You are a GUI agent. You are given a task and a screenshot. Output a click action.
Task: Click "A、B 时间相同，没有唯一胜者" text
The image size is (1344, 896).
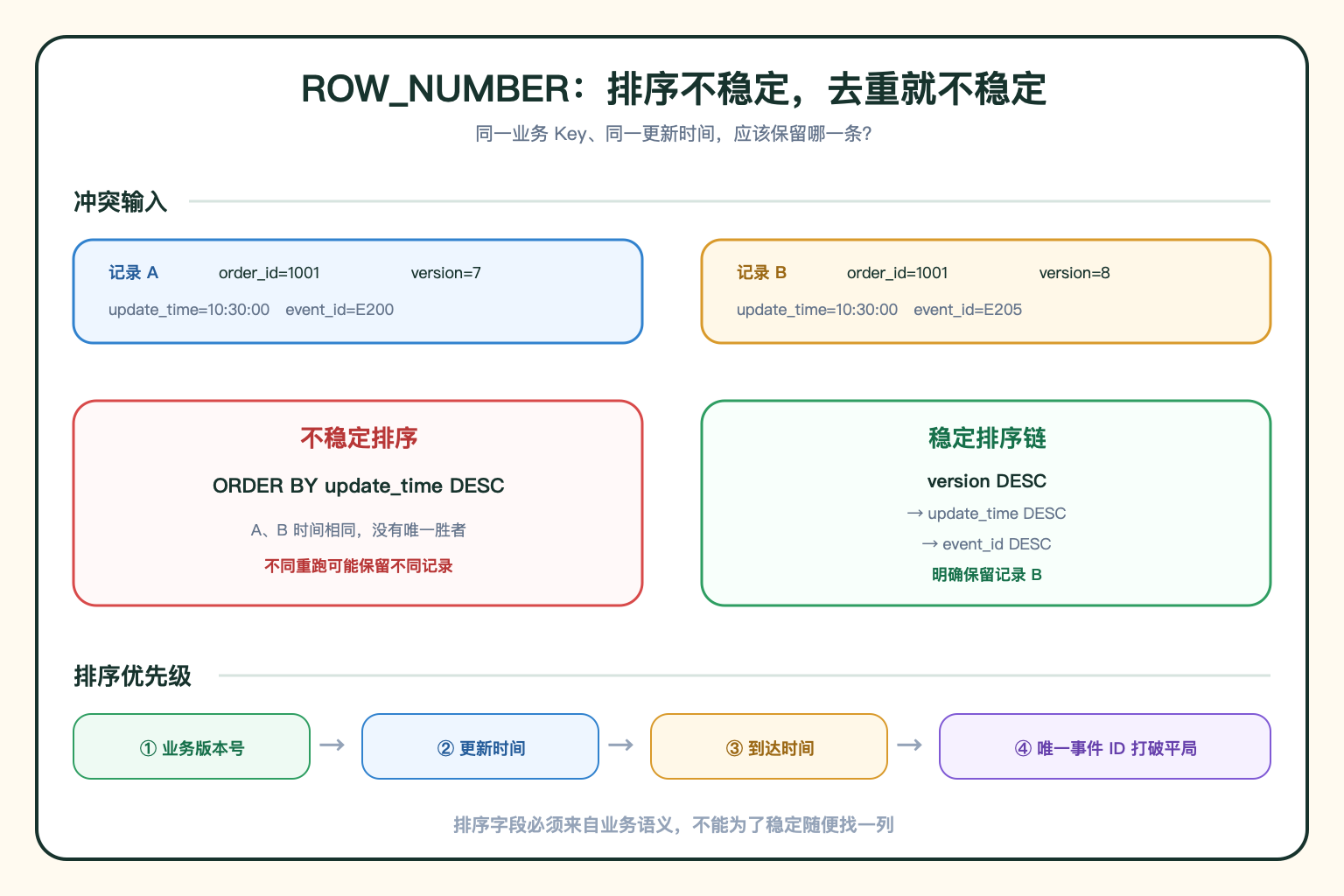[x=359, y=530]
